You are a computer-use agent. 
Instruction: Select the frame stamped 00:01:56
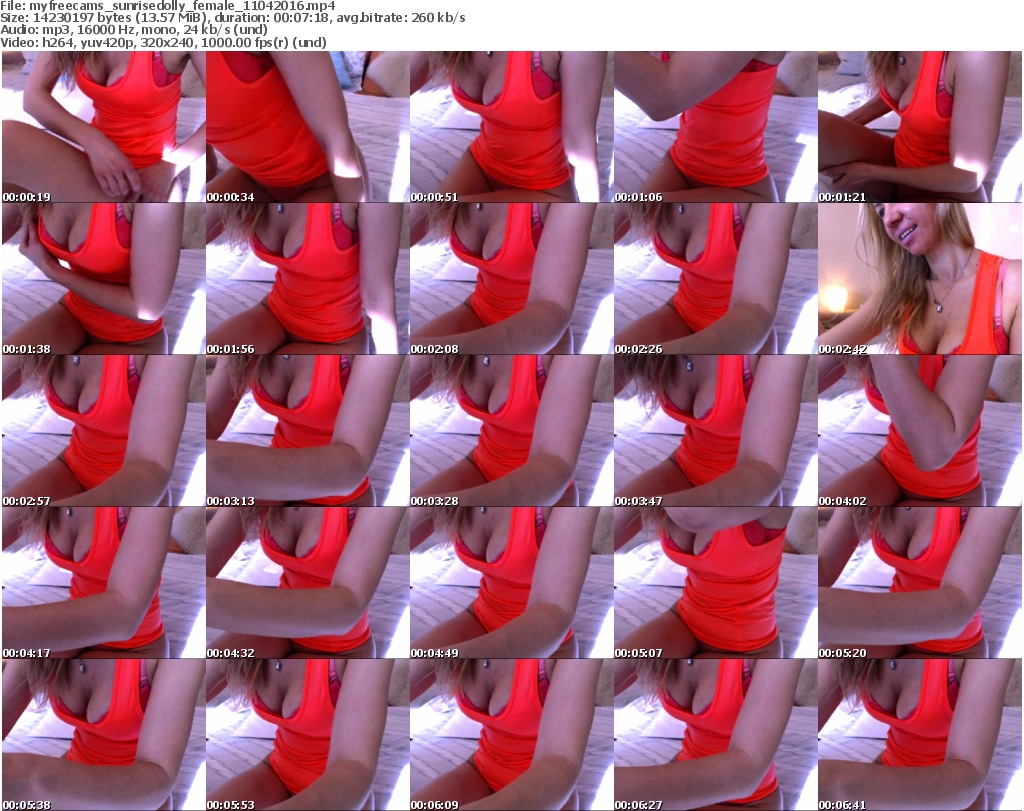(x=308, y=279)
